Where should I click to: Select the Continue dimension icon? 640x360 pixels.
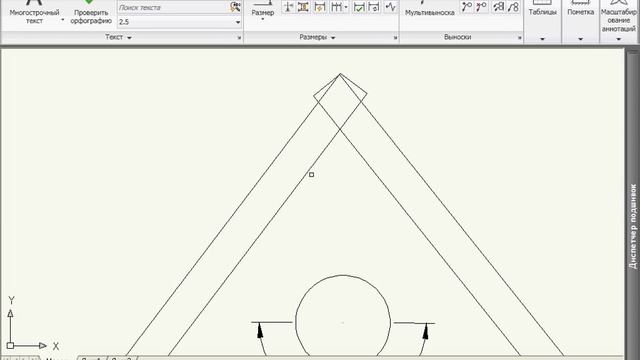(336, 7)
